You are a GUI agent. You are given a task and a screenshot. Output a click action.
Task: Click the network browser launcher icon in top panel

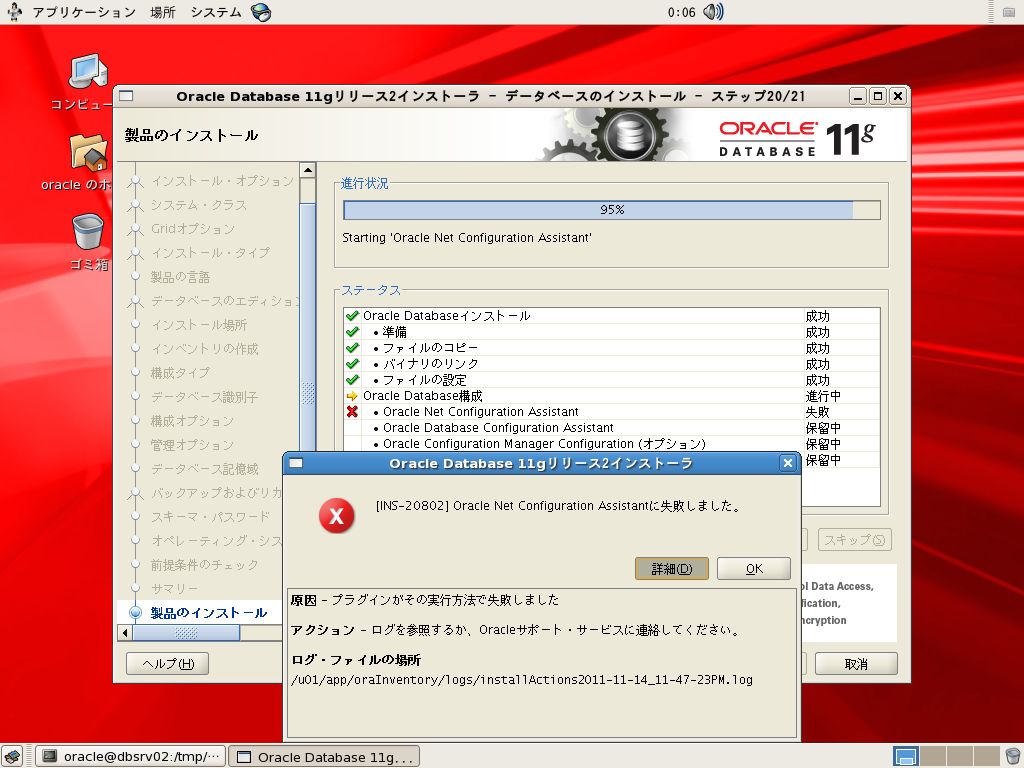261,12
